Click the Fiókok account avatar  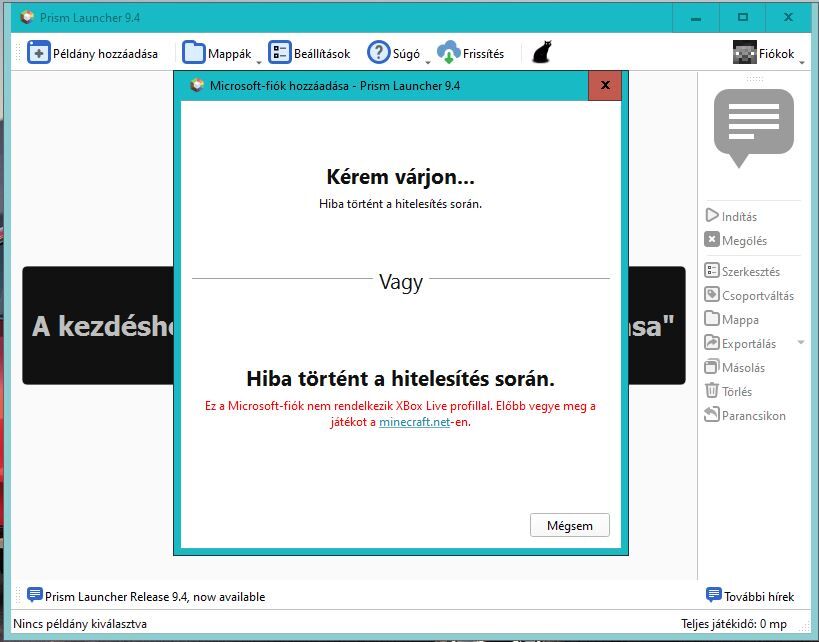pyautogui.click(x=744, y=53)
